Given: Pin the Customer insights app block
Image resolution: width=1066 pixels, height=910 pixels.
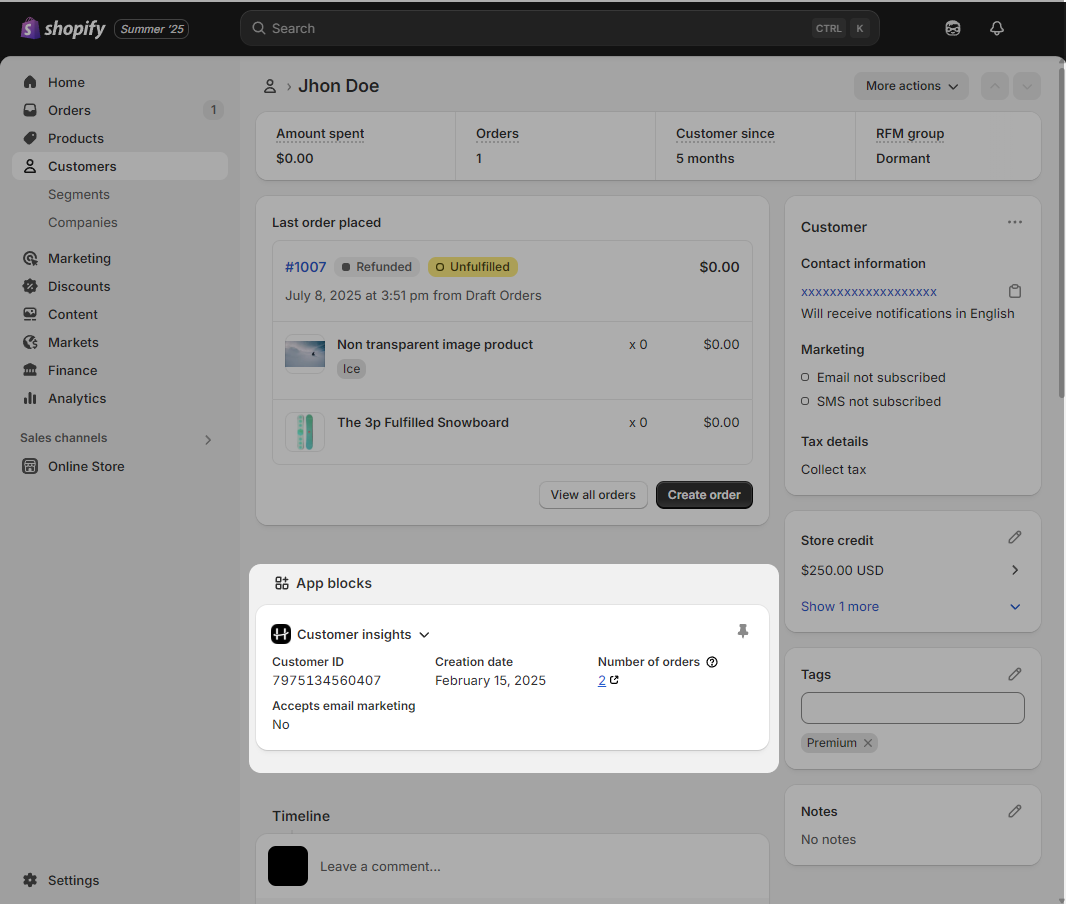Looking at the screenshot, I should [x=742, y=631].
